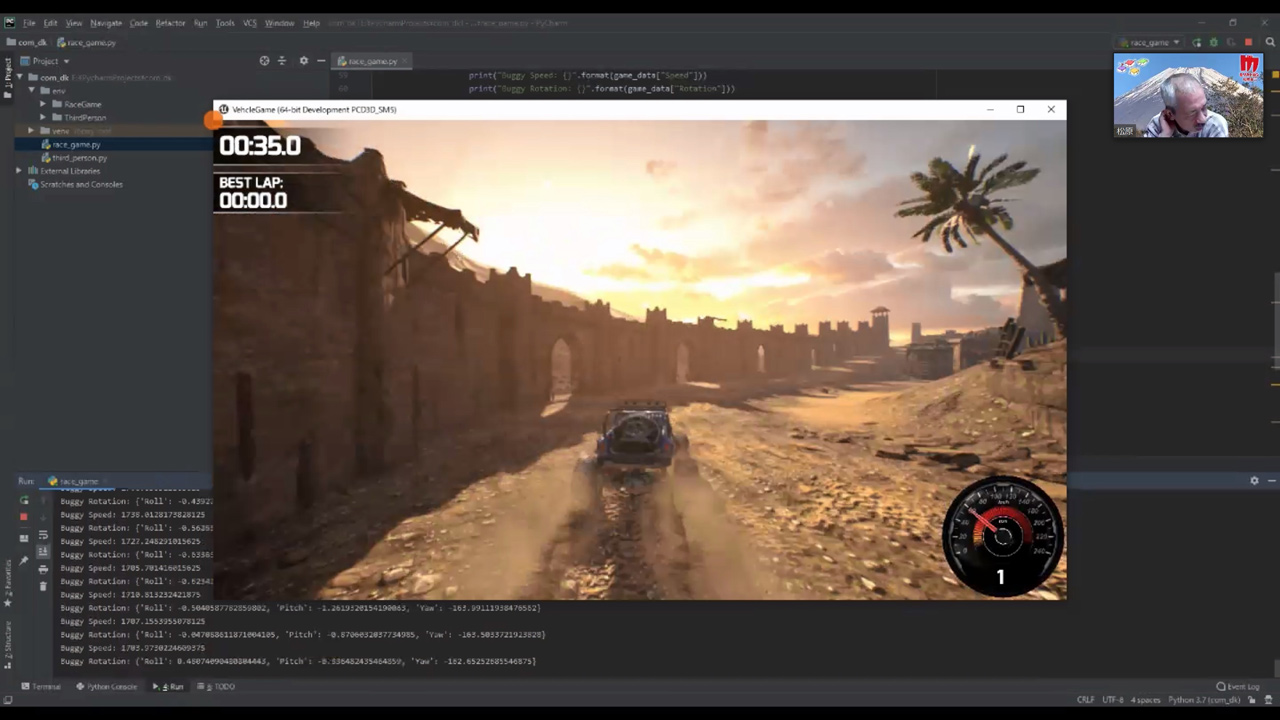This screenshot has height=720, width=1280.
Task: Stop the running process in top toolbar
Action: (1248, 43)
